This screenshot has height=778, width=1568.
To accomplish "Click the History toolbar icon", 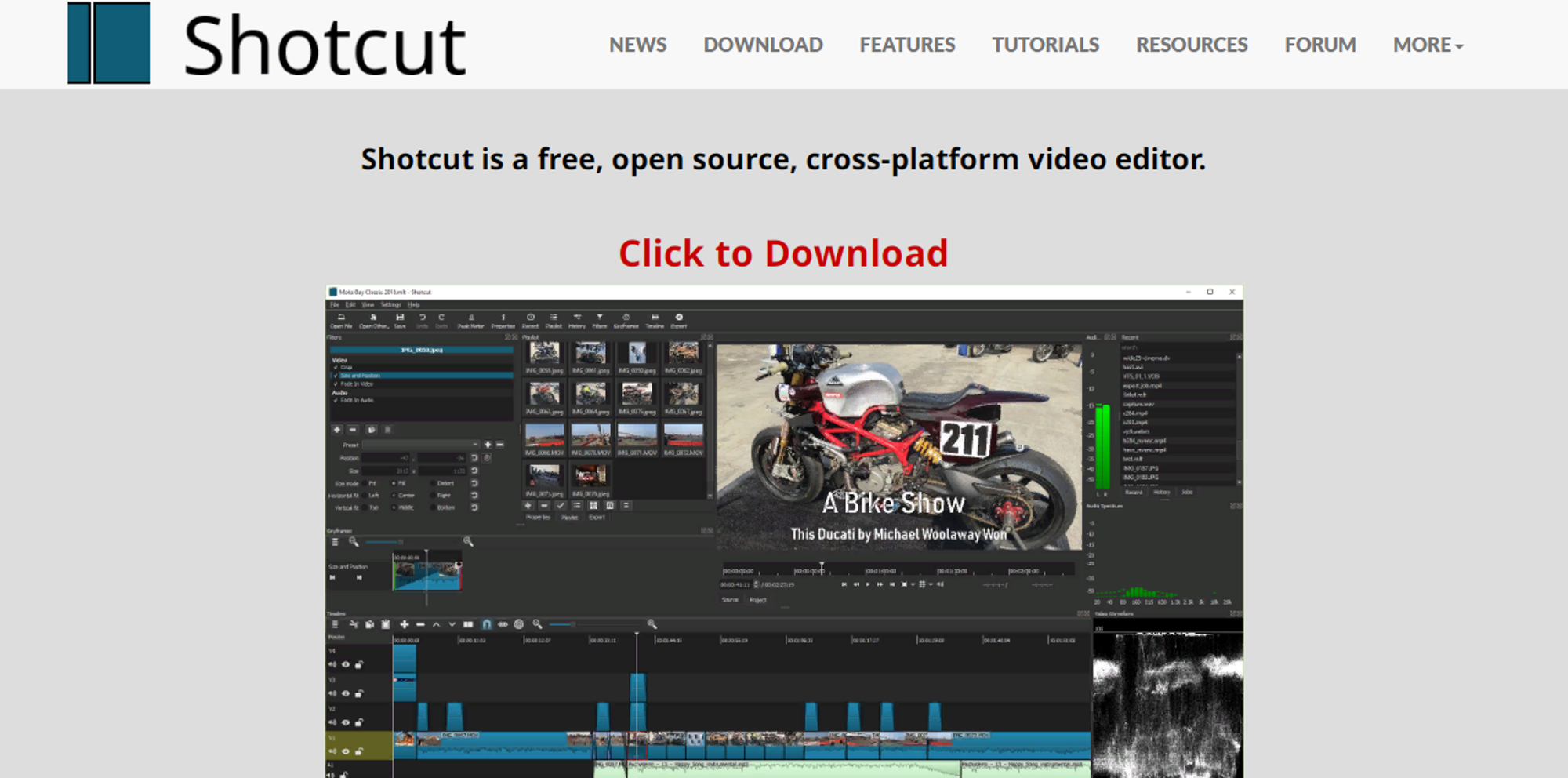I will click(577, 321).
